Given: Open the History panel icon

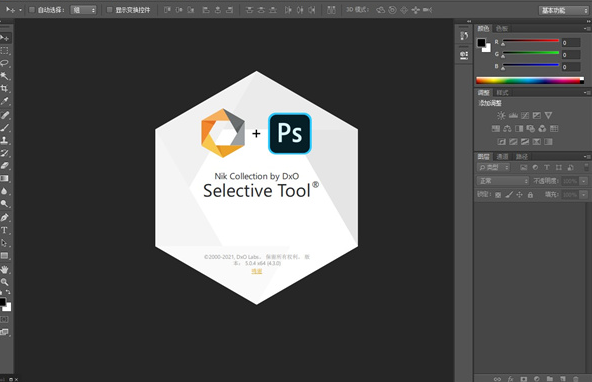Looking at the screenshot, I should 464,36.
